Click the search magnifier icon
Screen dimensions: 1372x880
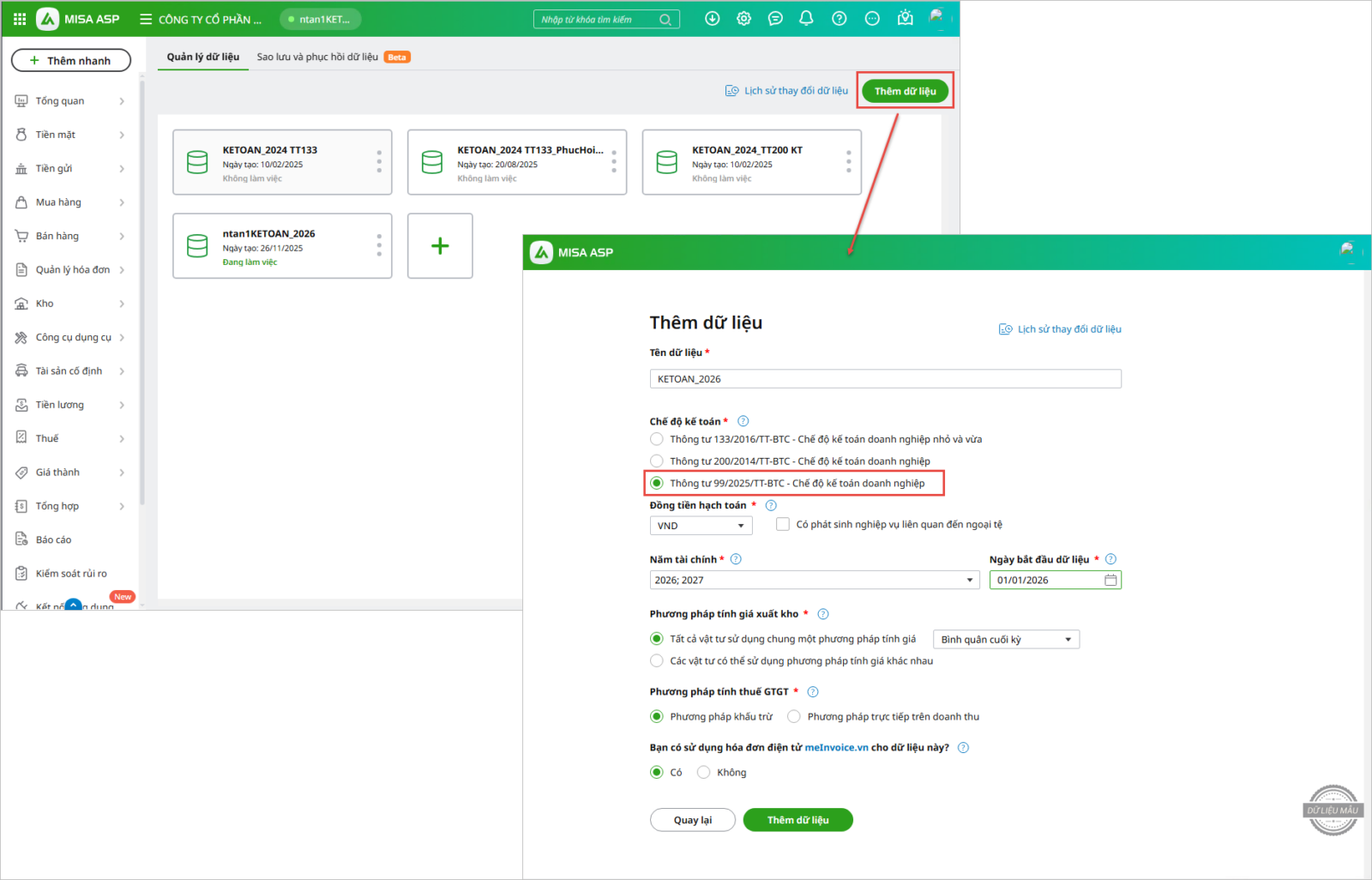click(x=665, y=20)
